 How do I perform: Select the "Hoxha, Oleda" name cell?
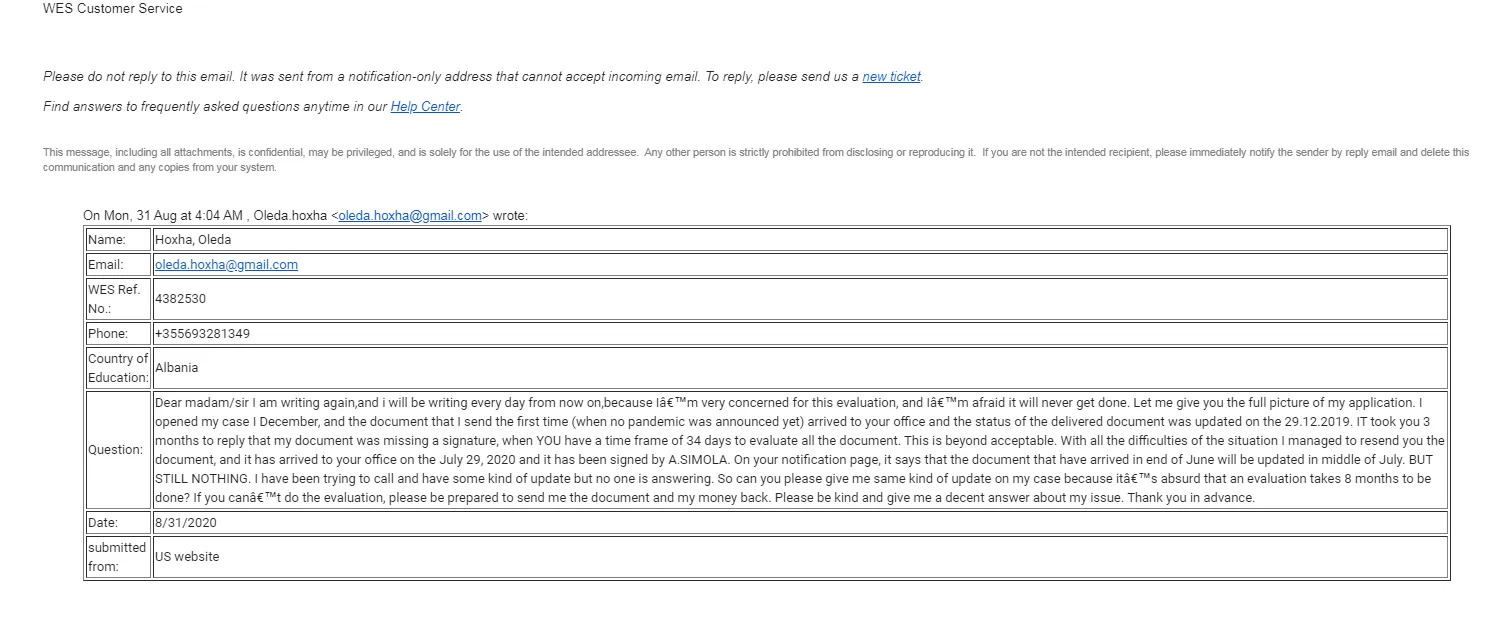pos(193,240)
